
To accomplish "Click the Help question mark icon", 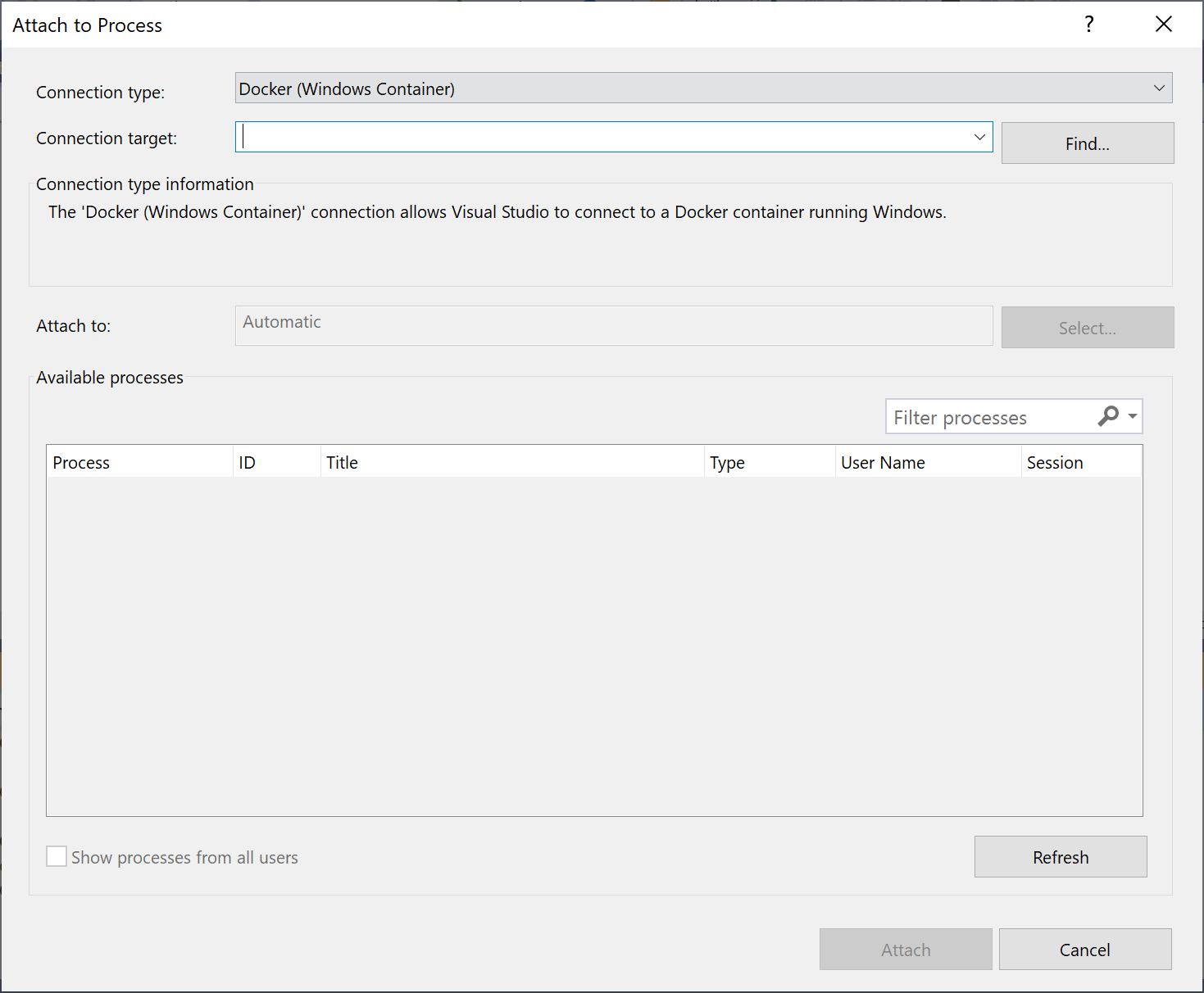I will coord(1088,24).
